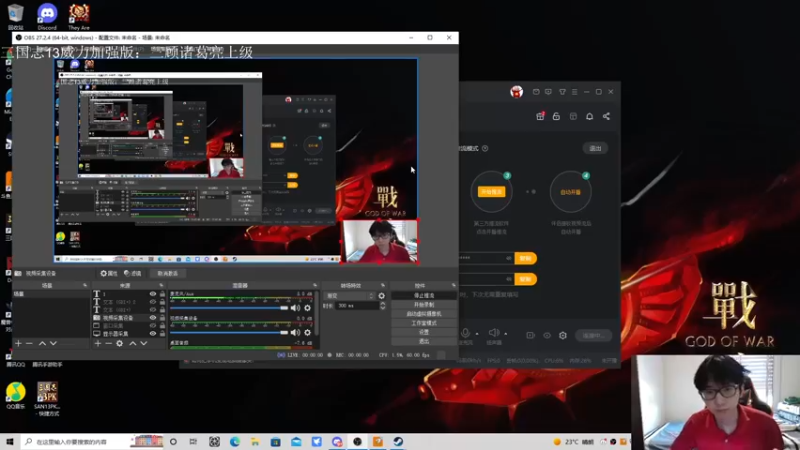Click the stop streaming button in OBS controls
Viewport: 800px width, 450px height.
[x=424, y=295]
